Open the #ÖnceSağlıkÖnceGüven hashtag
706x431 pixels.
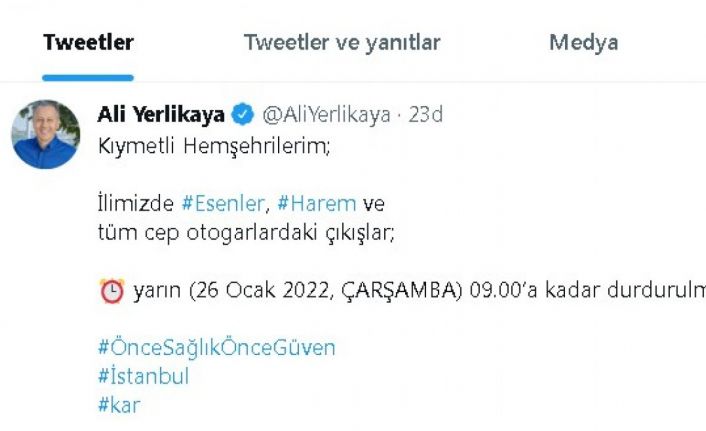(217, 348)
